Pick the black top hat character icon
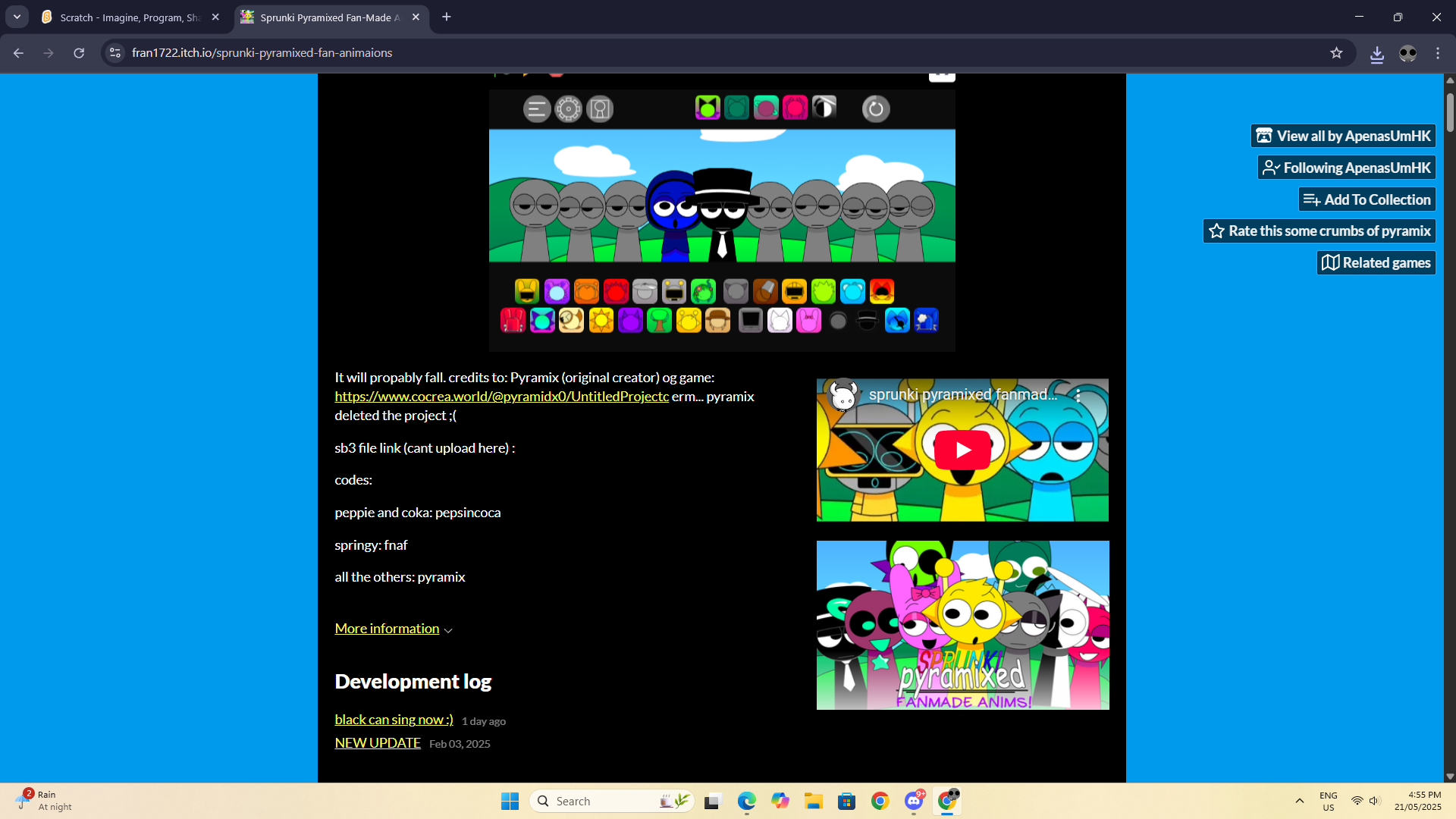The height and width of the screenshot is (819, 1456). click(x=868, y=321)
